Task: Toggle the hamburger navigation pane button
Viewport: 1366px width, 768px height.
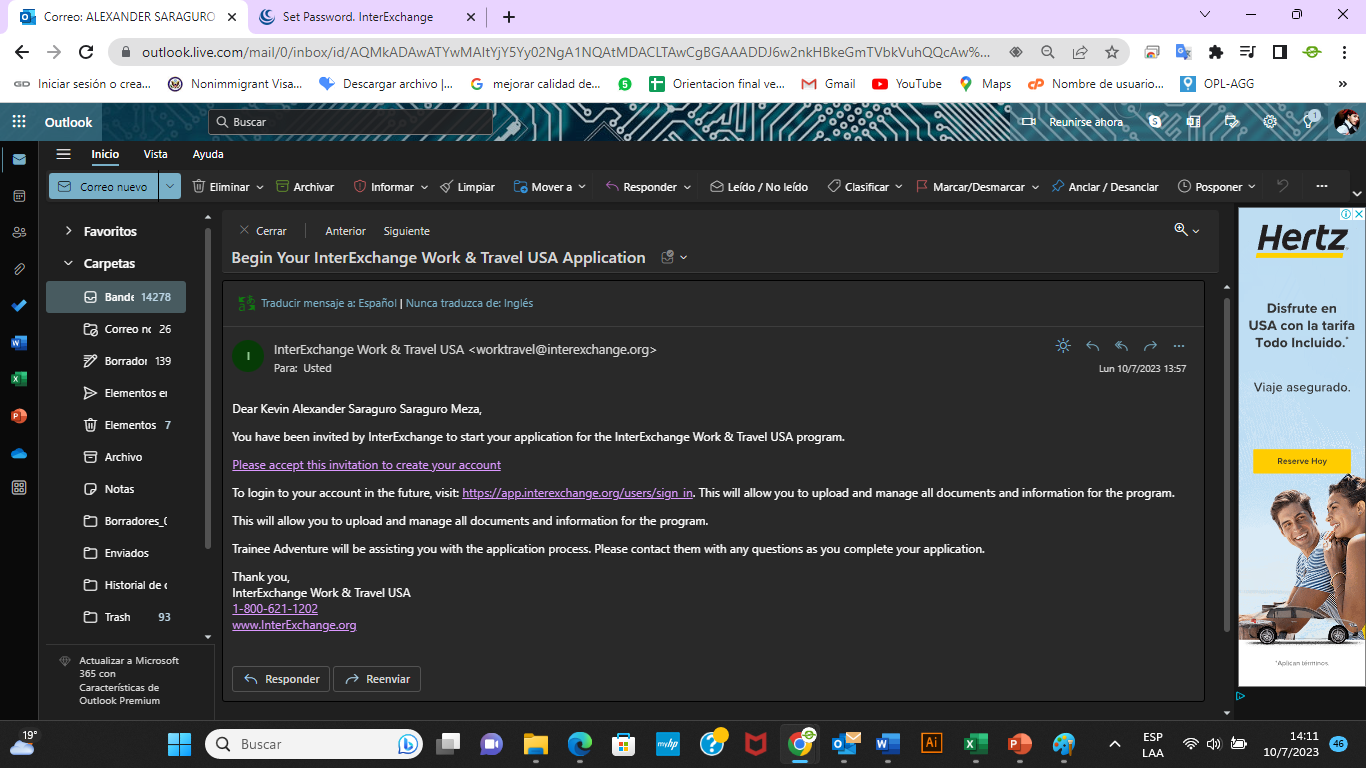Action: pyautogui.click(x=64, y=154)
